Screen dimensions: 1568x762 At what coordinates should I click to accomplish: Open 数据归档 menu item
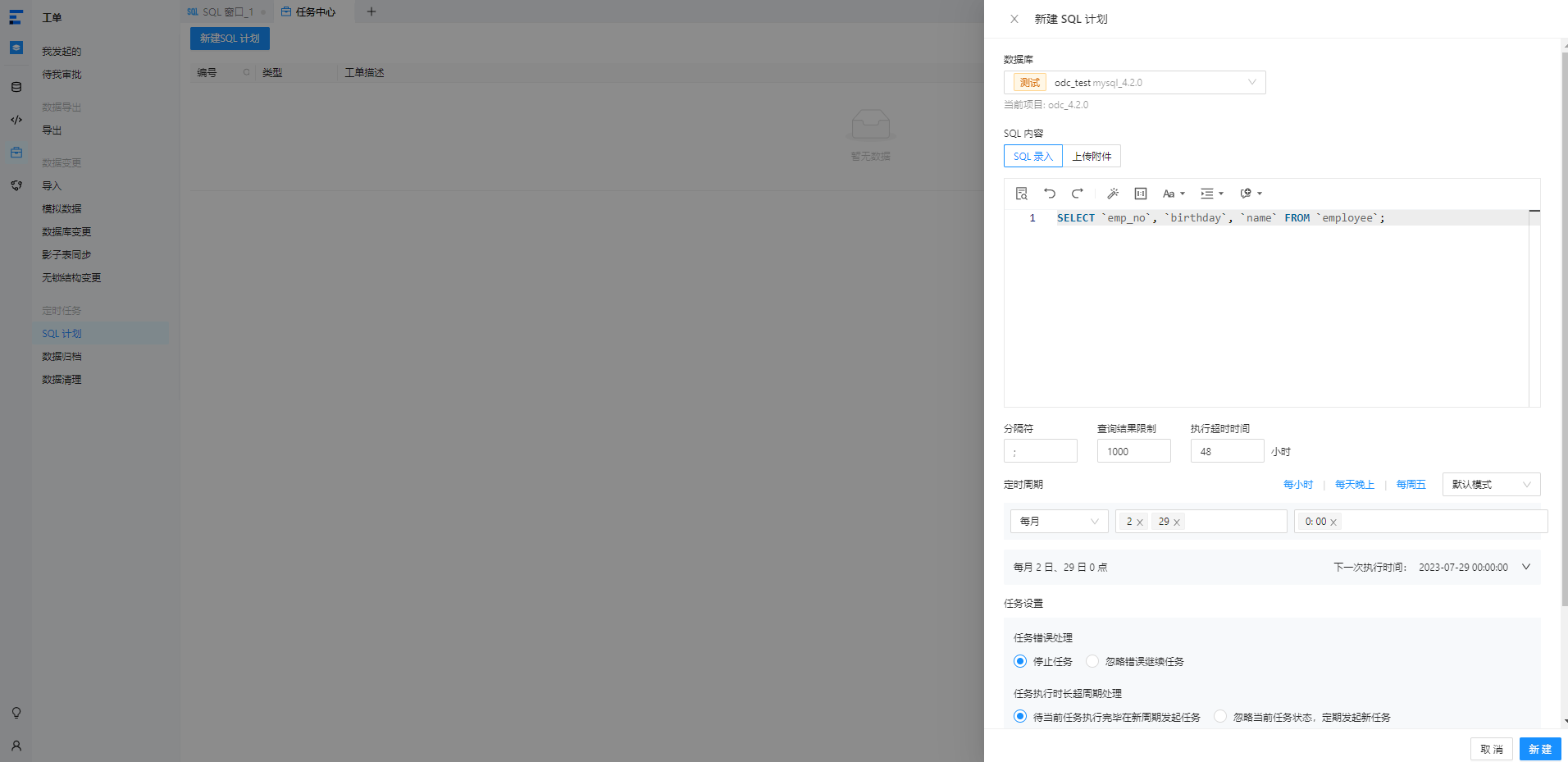(x=62, y=356)
